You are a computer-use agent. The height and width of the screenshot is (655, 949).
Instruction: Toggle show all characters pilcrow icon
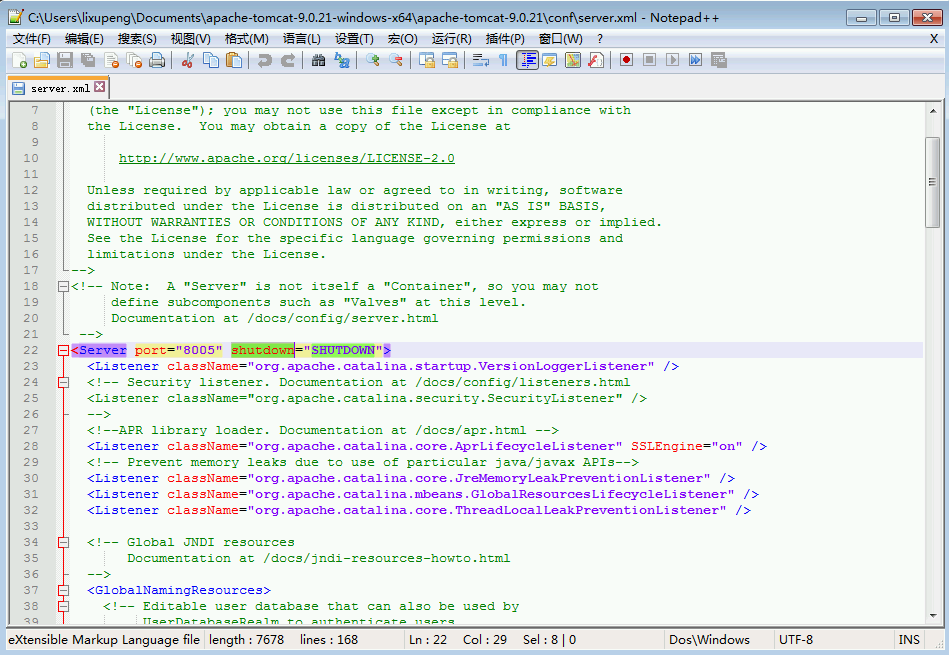pos(504,60)
